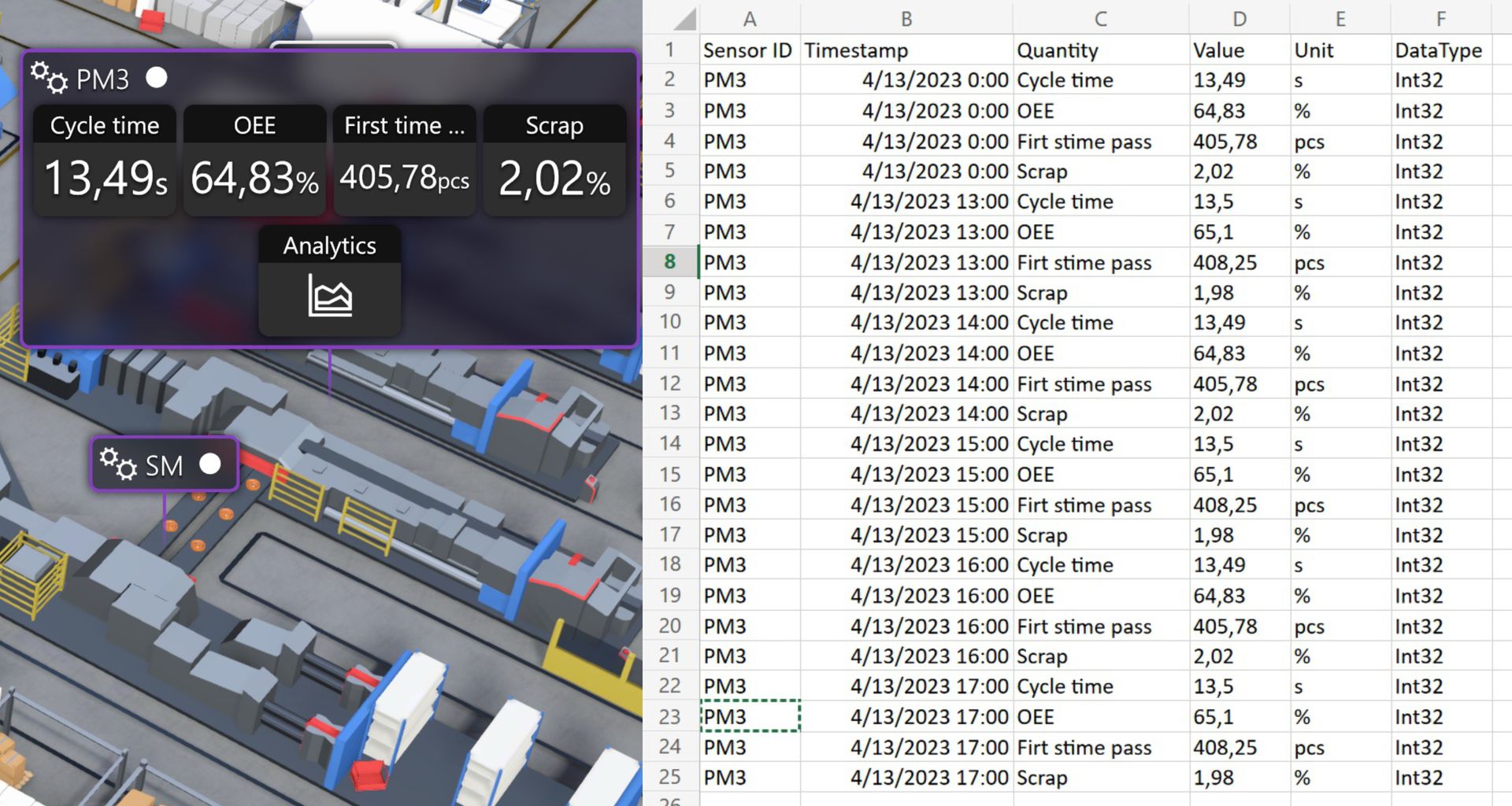Toggle the PM3 white status dot

coord(157,77)
